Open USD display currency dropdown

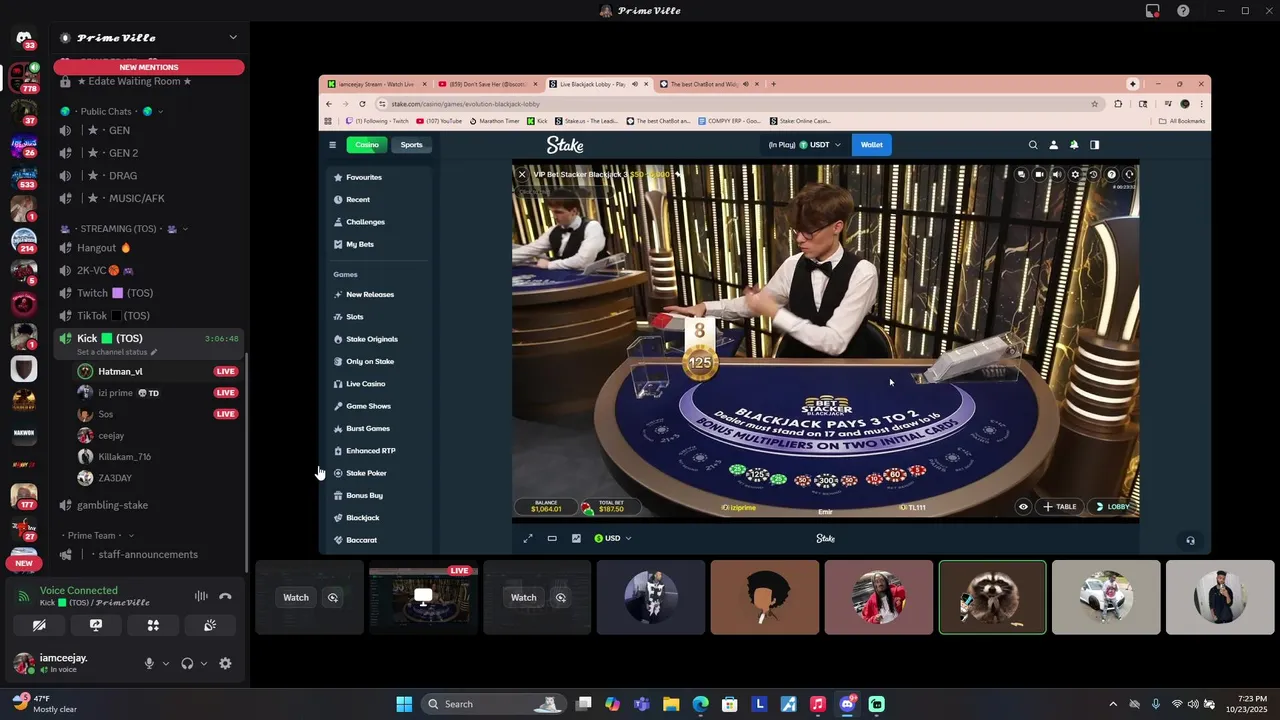[613, 538]
